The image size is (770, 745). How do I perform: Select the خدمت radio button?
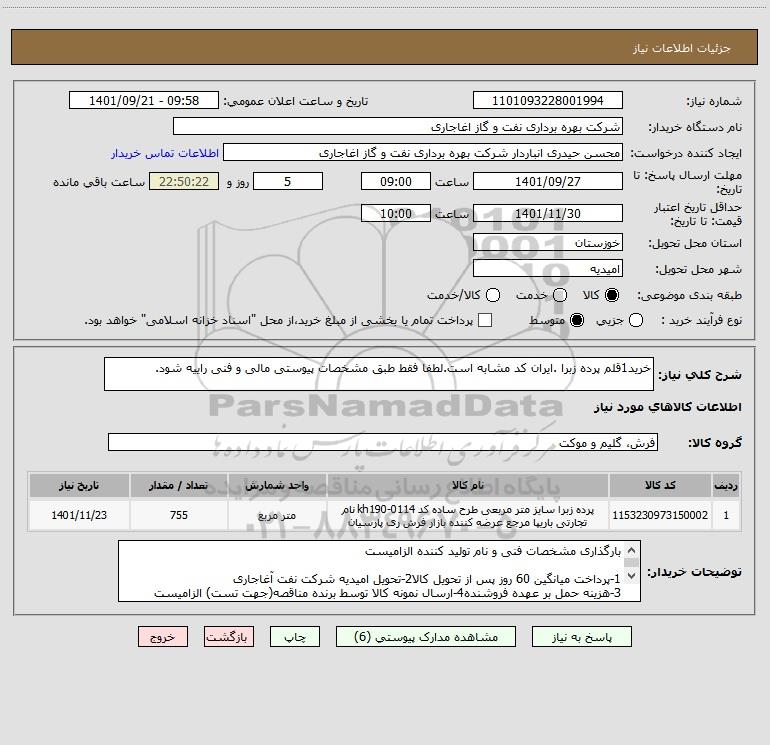coord(560,295)
